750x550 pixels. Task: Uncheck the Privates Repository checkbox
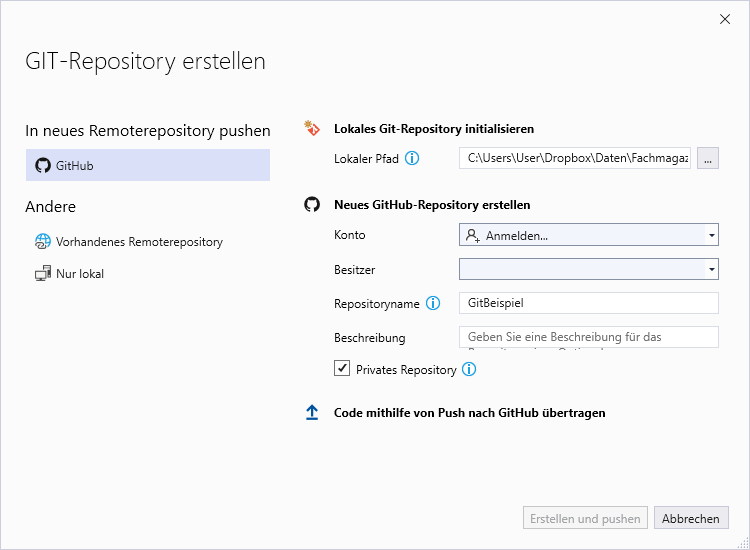coord(342,368)
